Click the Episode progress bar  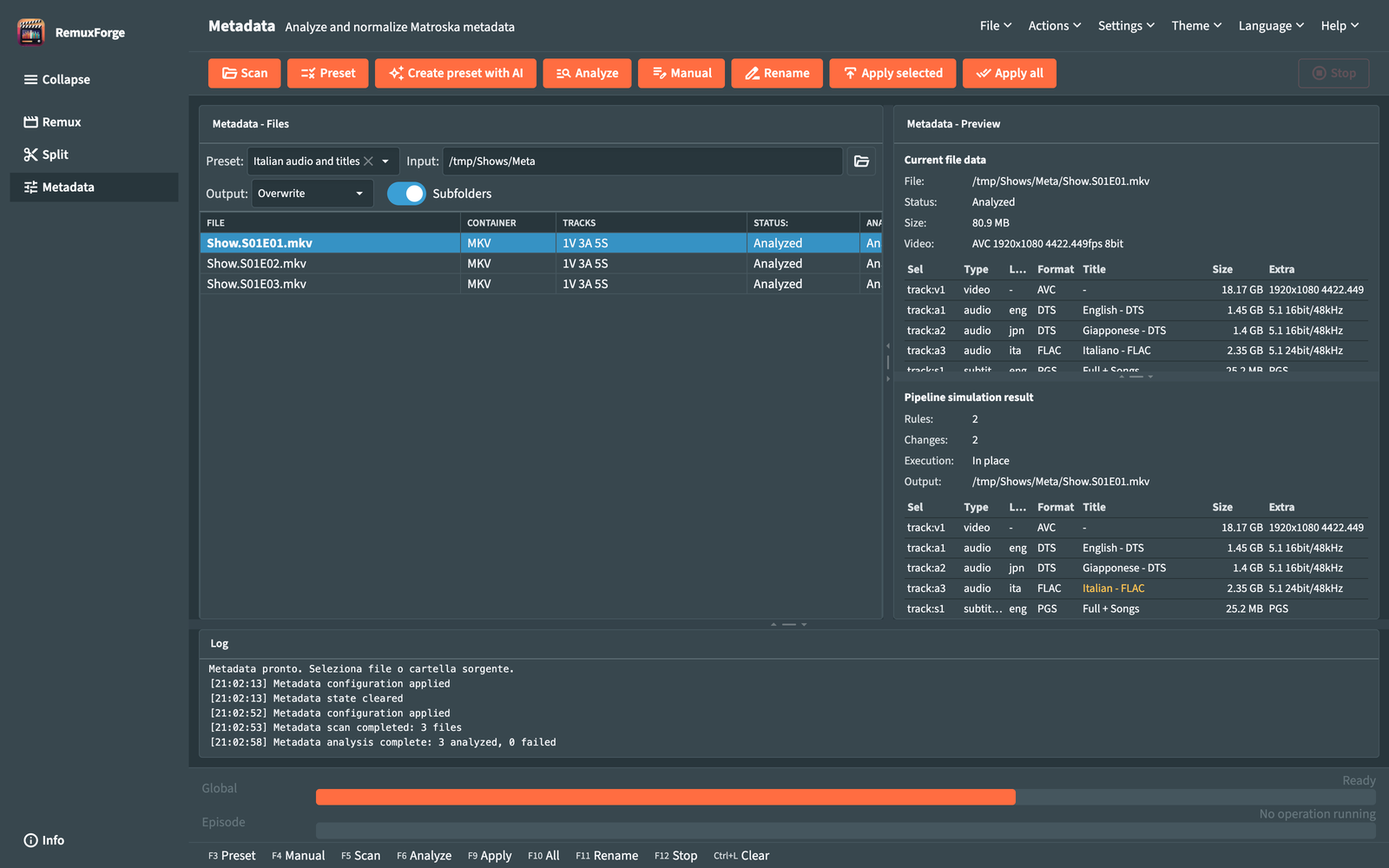pos(846,831)
